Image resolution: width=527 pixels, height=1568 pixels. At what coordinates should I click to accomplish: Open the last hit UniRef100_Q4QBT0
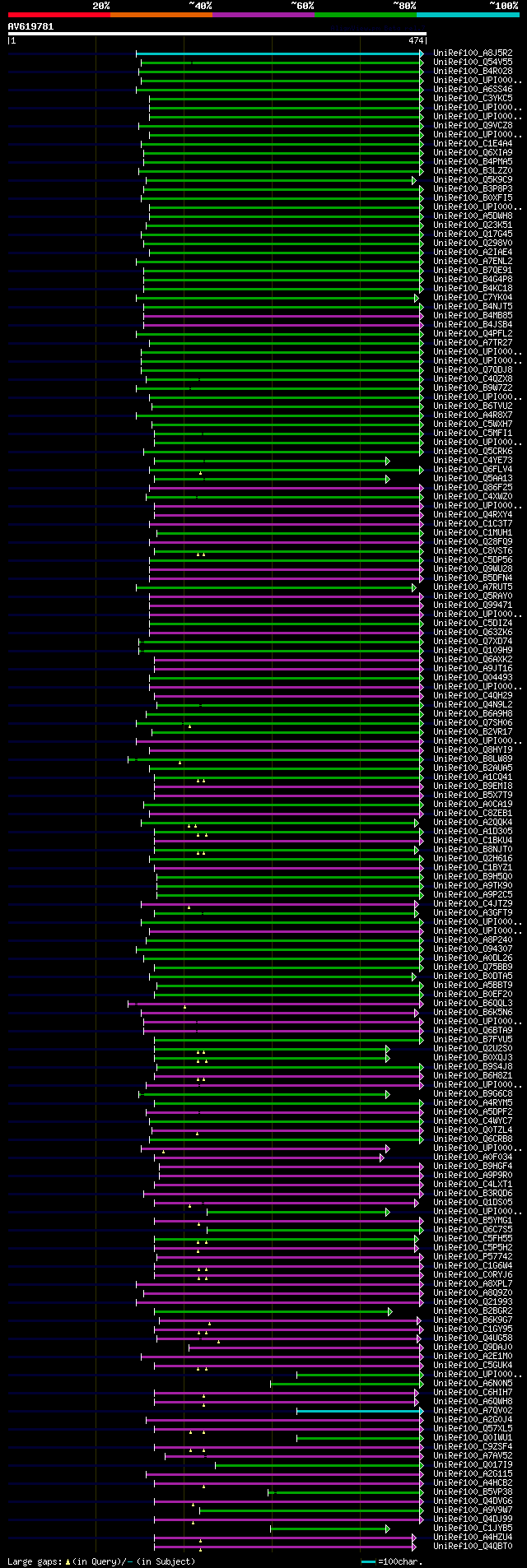click(473, 1547)
